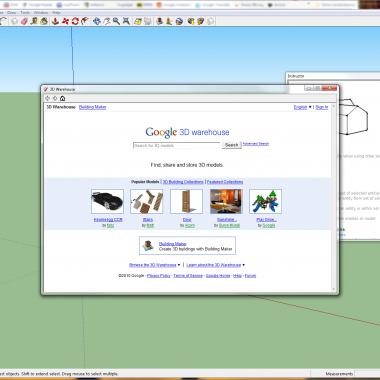Click the Search button
This screenshot has width=380, height=380.
(231, 145)
